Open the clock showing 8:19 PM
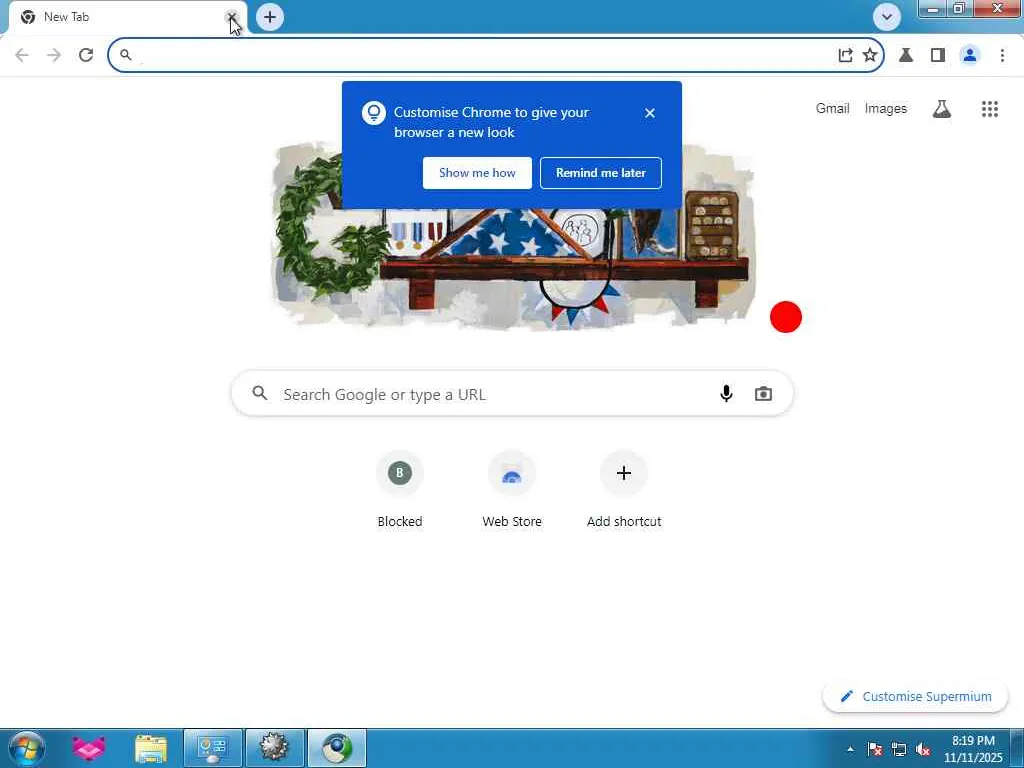 [x=973, y=749]
